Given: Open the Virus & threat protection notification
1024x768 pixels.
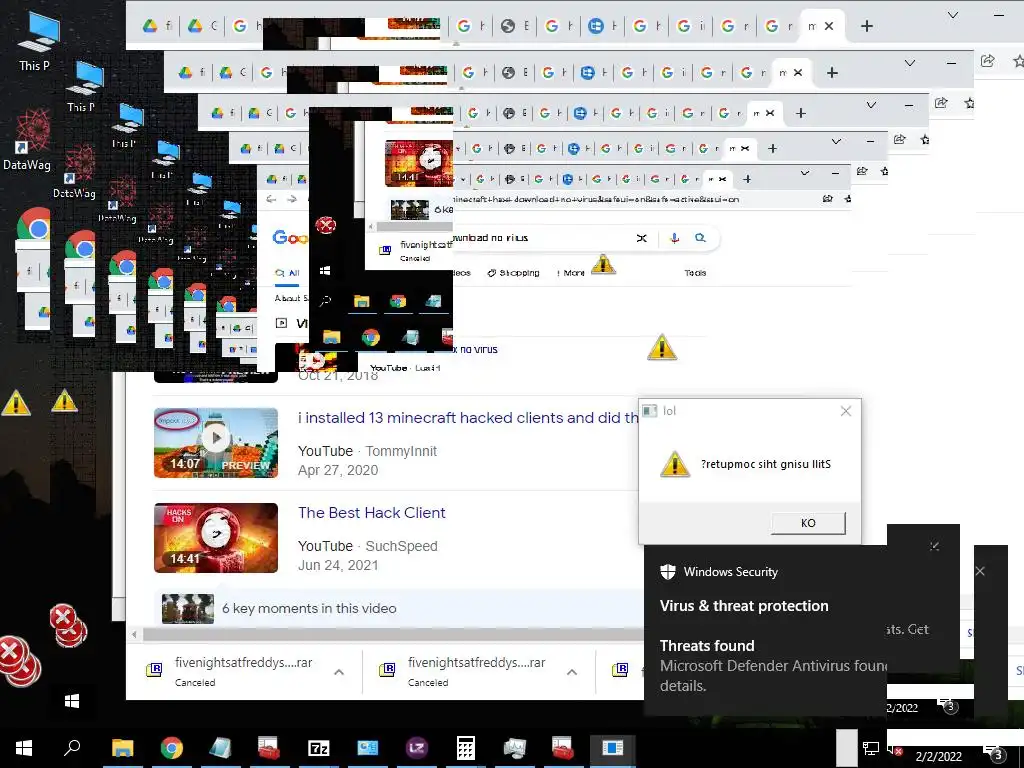Looking at the screenshot, I should 744,606.
